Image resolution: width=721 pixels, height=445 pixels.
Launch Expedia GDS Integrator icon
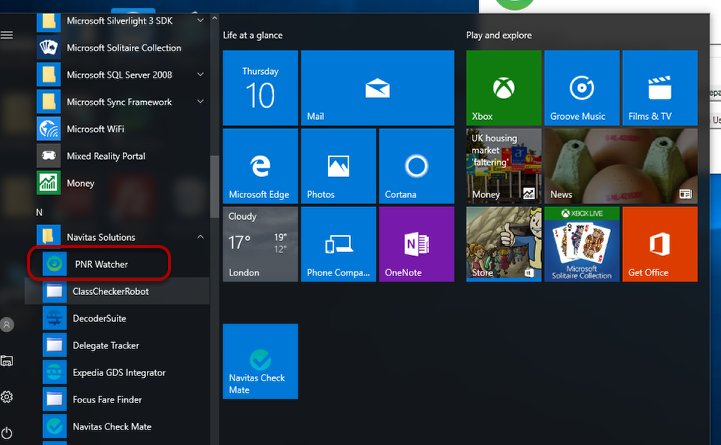(x=54, y=372)
